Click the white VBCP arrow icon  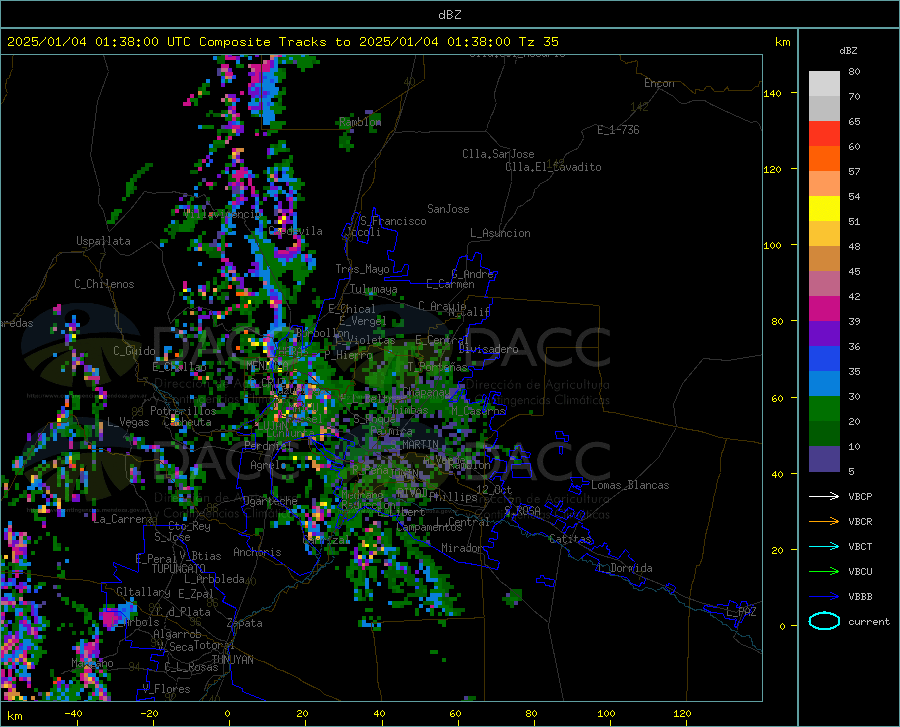coord(824,496)
